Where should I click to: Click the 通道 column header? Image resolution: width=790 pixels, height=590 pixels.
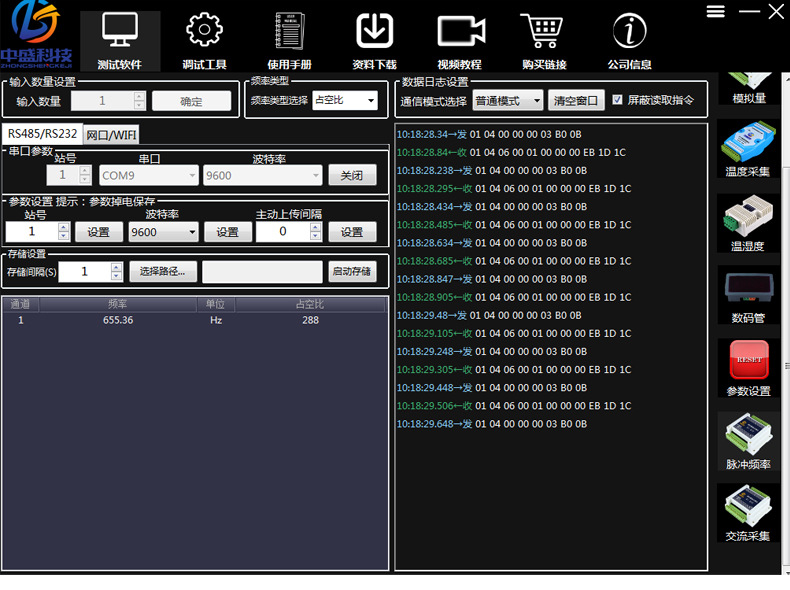pyautogui.click(x=21, y=304)
